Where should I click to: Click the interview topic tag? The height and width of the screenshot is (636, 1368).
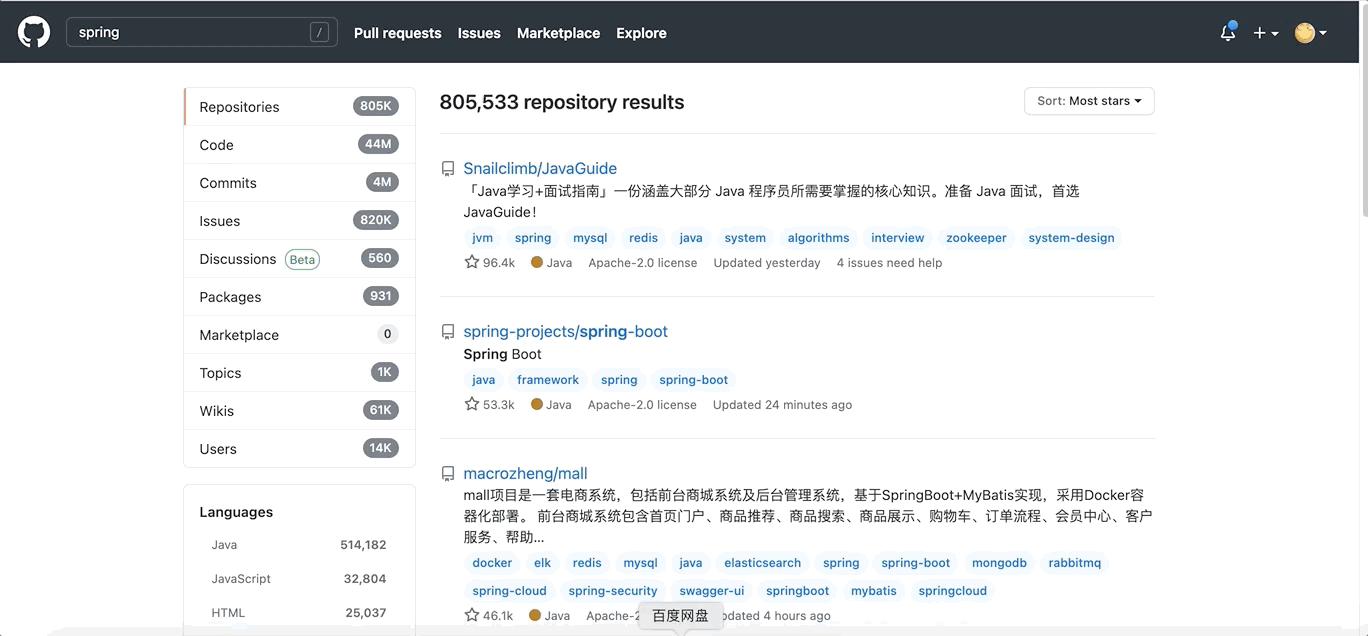(898, 238)
